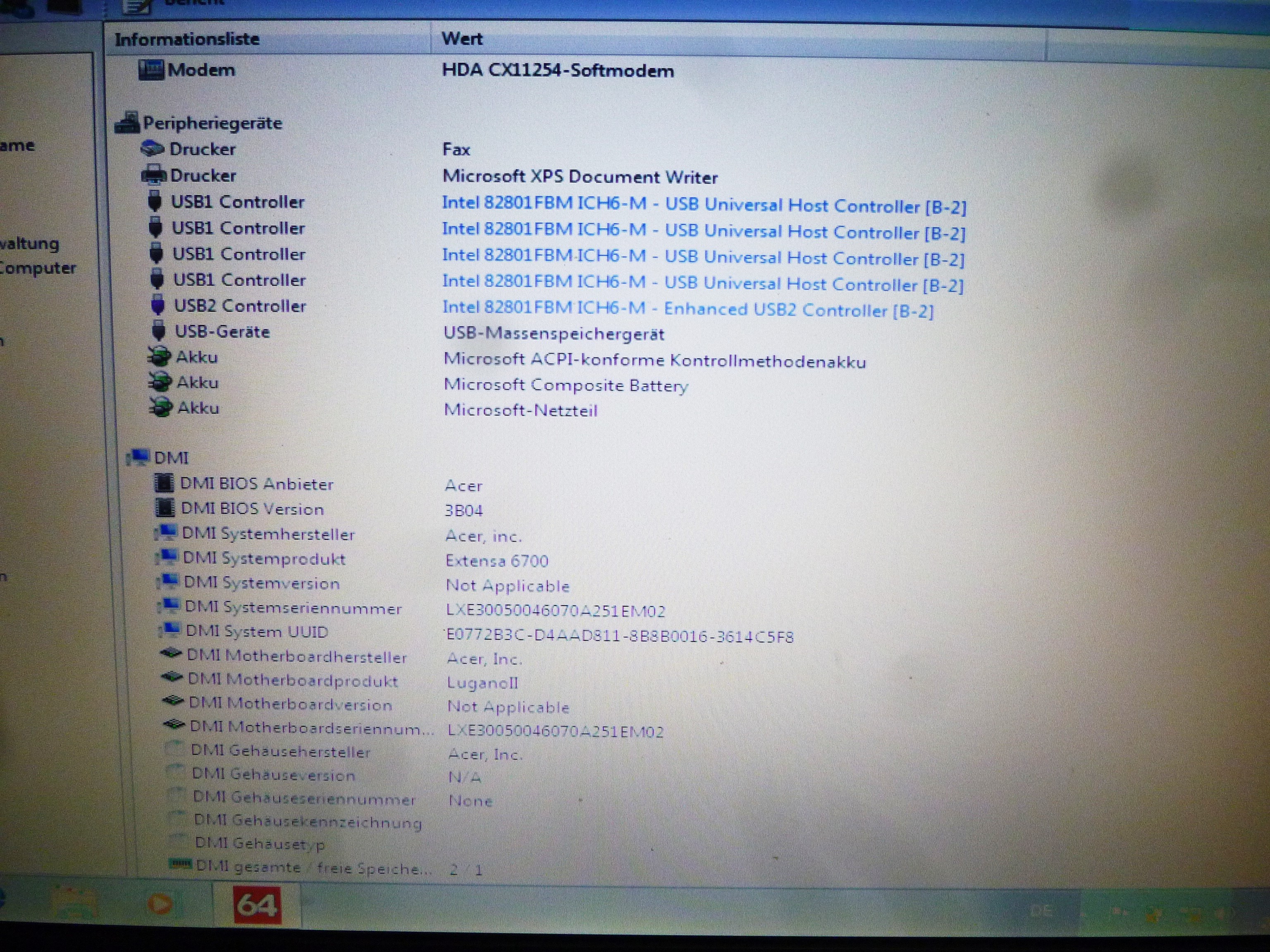This screenshot has height=952, width=1270.
Task: Select DMI Systemseriennummer label
Action: (294, 608)
